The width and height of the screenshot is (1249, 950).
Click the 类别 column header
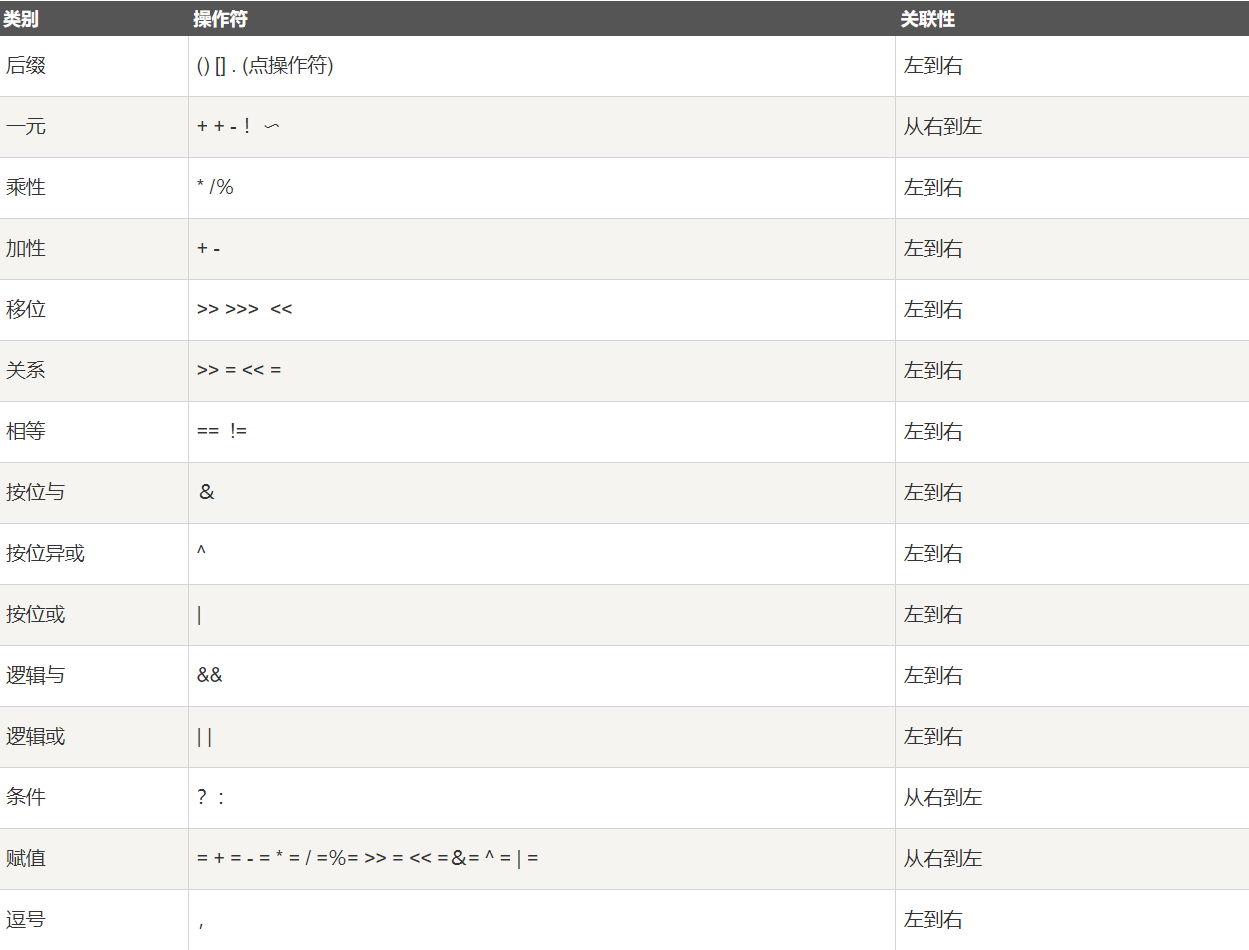pyautogui.click(x=21, y=19)
